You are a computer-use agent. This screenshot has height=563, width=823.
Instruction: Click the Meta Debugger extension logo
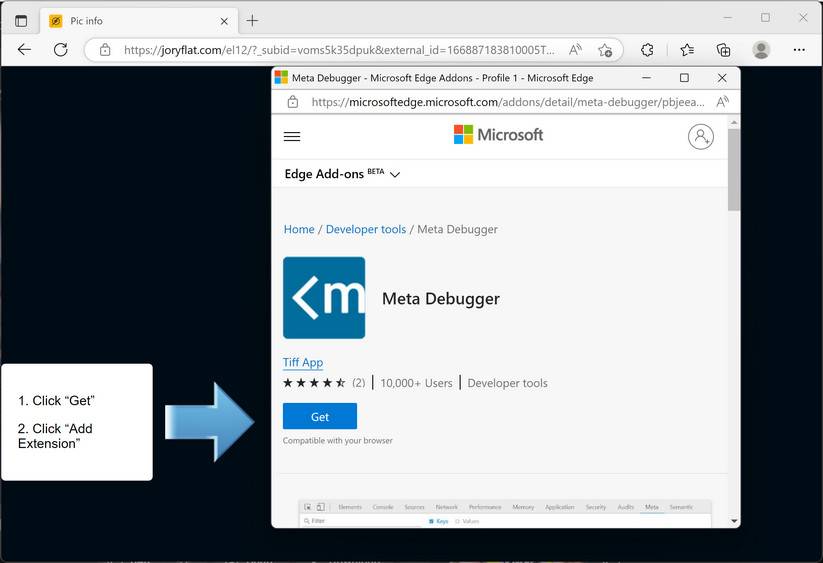[324, 298]
